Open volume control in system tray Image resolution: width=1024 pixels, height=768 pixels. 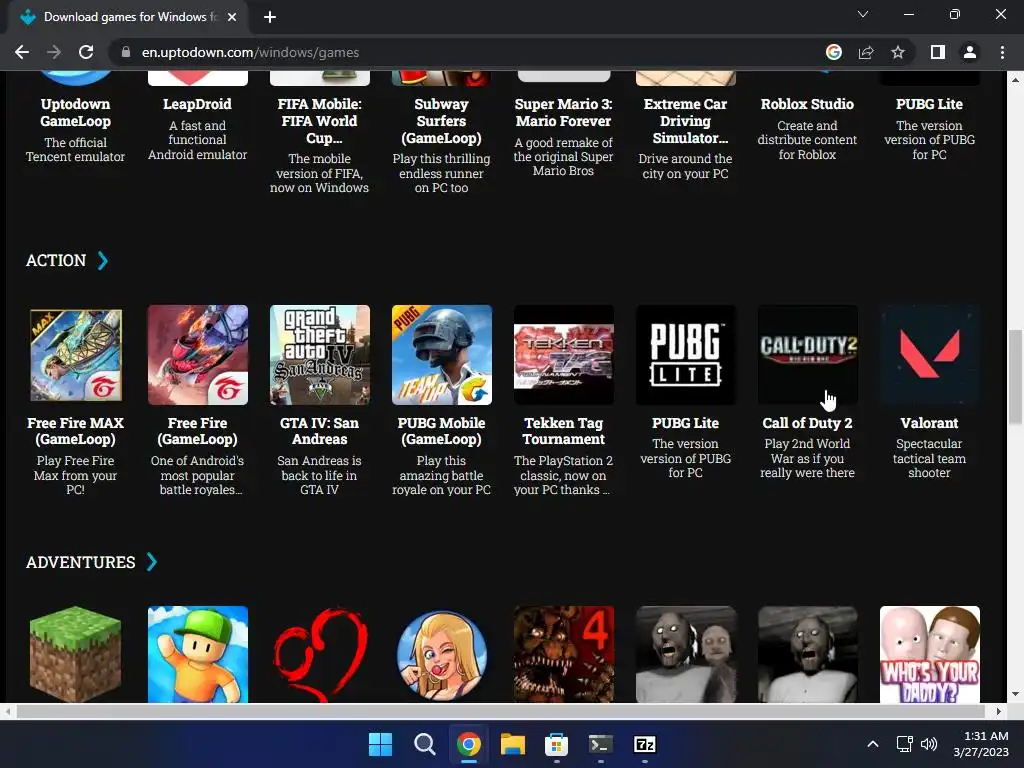pos(929,744)
